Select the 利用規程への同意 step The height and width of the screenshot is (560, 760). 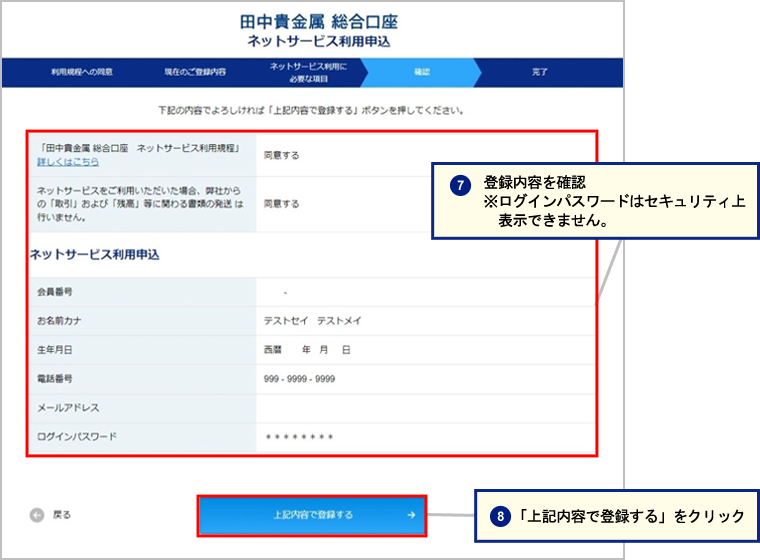[81, 72]
